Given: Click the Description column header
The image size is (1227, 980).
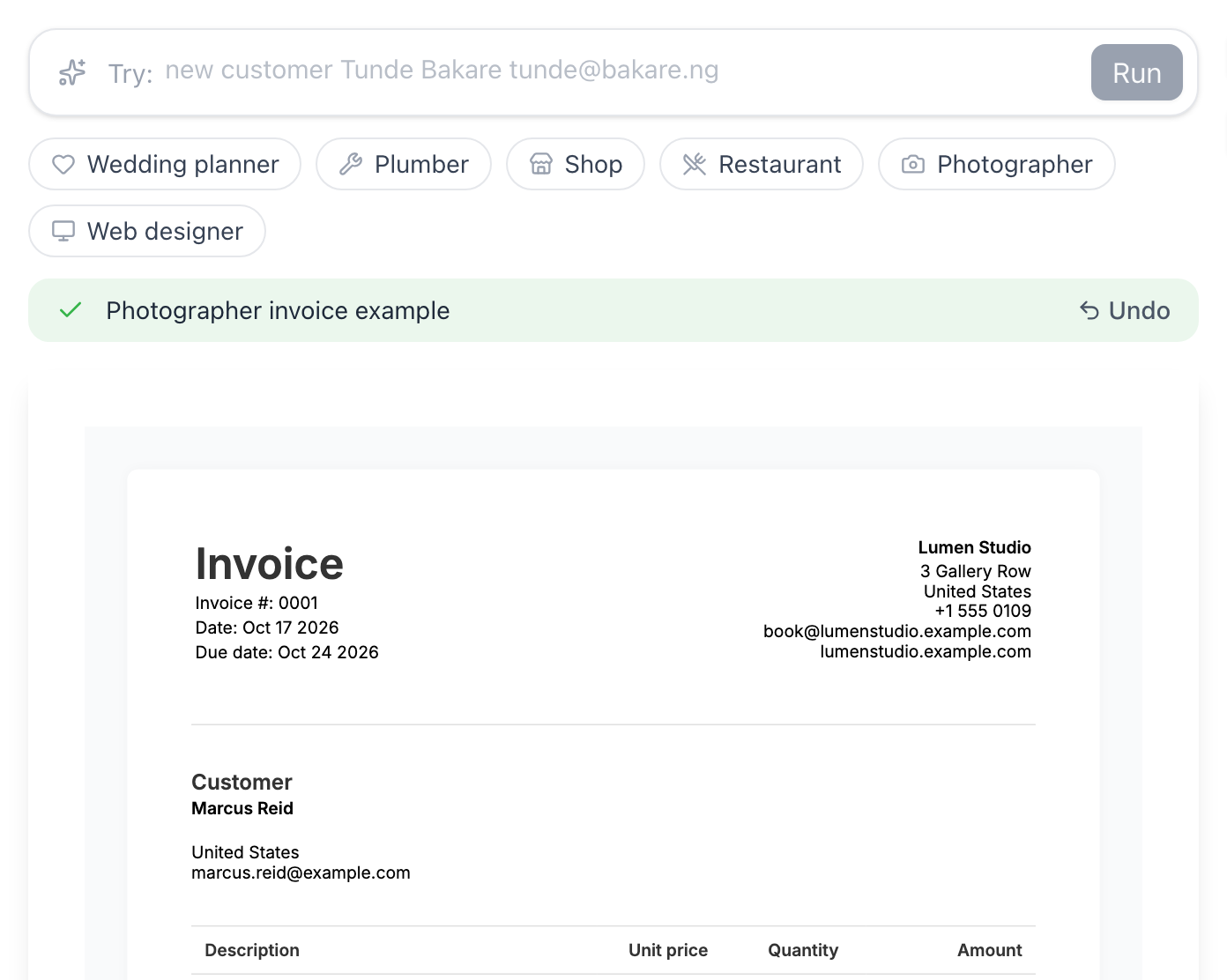Looking at the screenshot, I should 252,951.
